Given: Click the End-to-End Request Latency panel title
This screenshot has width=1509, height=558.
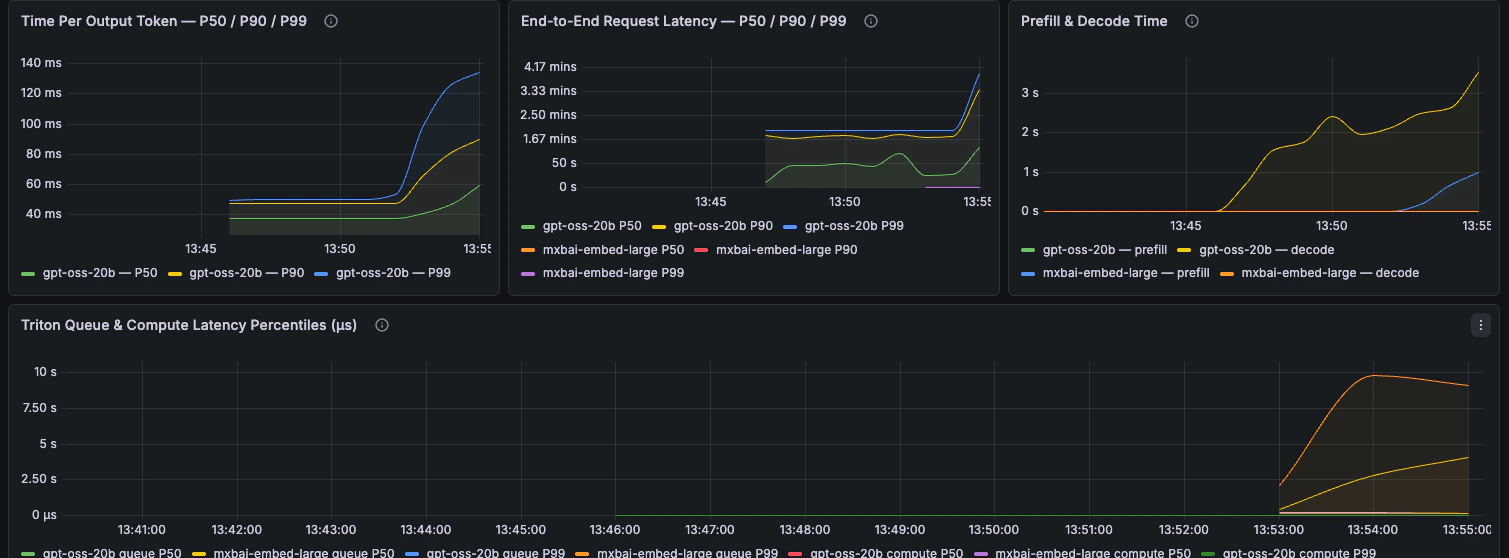Looking at the screenshot, I should [x=683, y=21].
